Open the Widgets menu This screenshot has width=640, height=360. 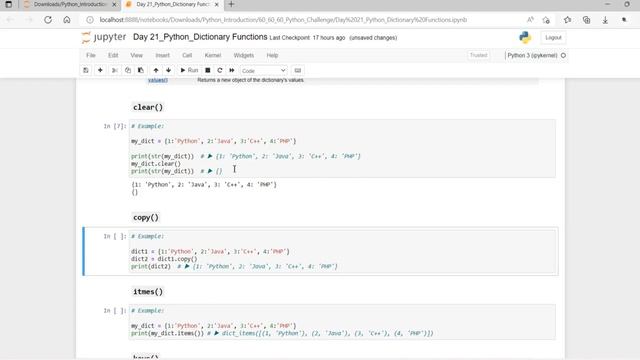tap(244, 55)
